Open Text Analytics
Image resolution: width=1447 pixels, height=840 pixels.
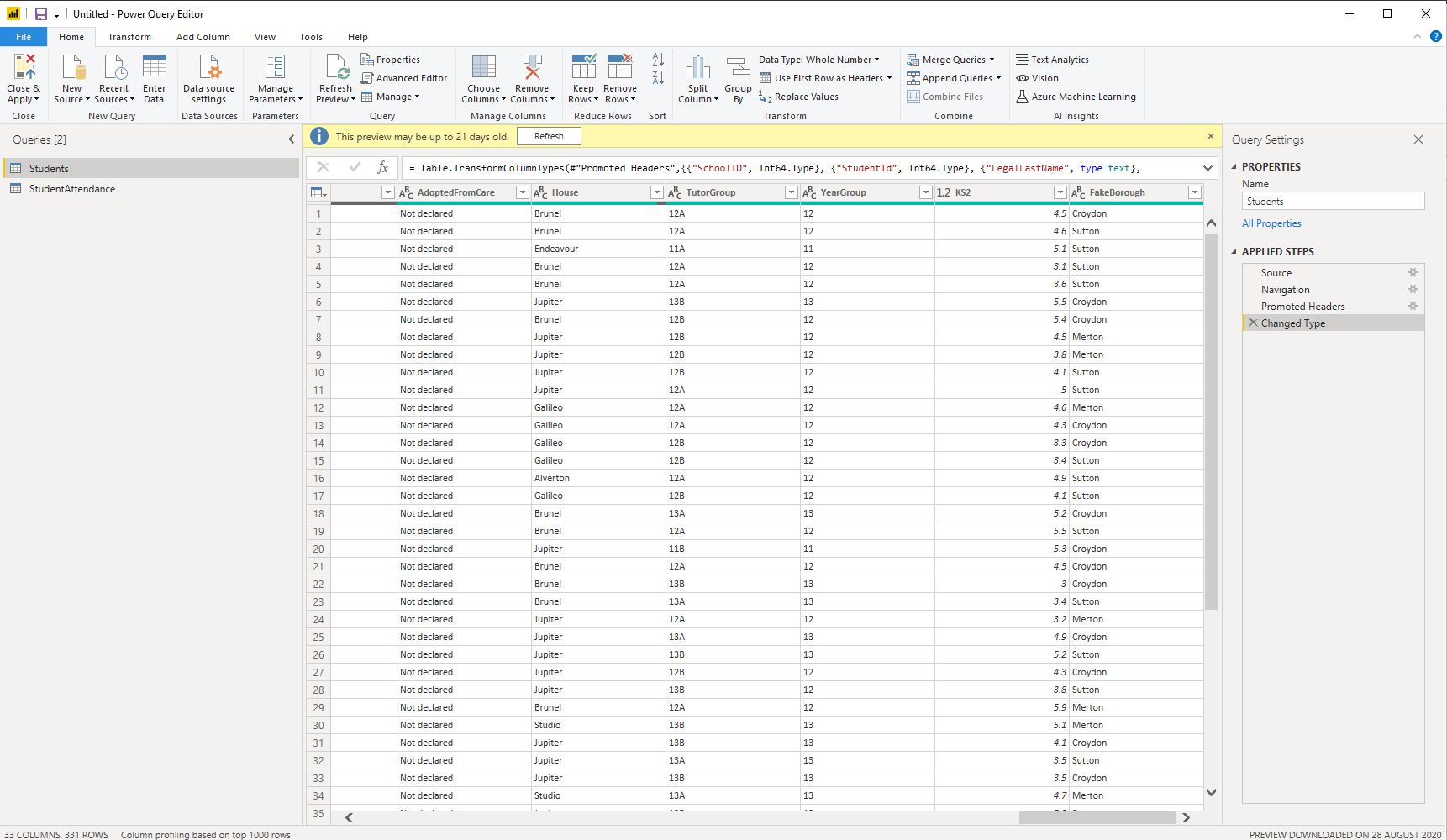(1052, 60)
